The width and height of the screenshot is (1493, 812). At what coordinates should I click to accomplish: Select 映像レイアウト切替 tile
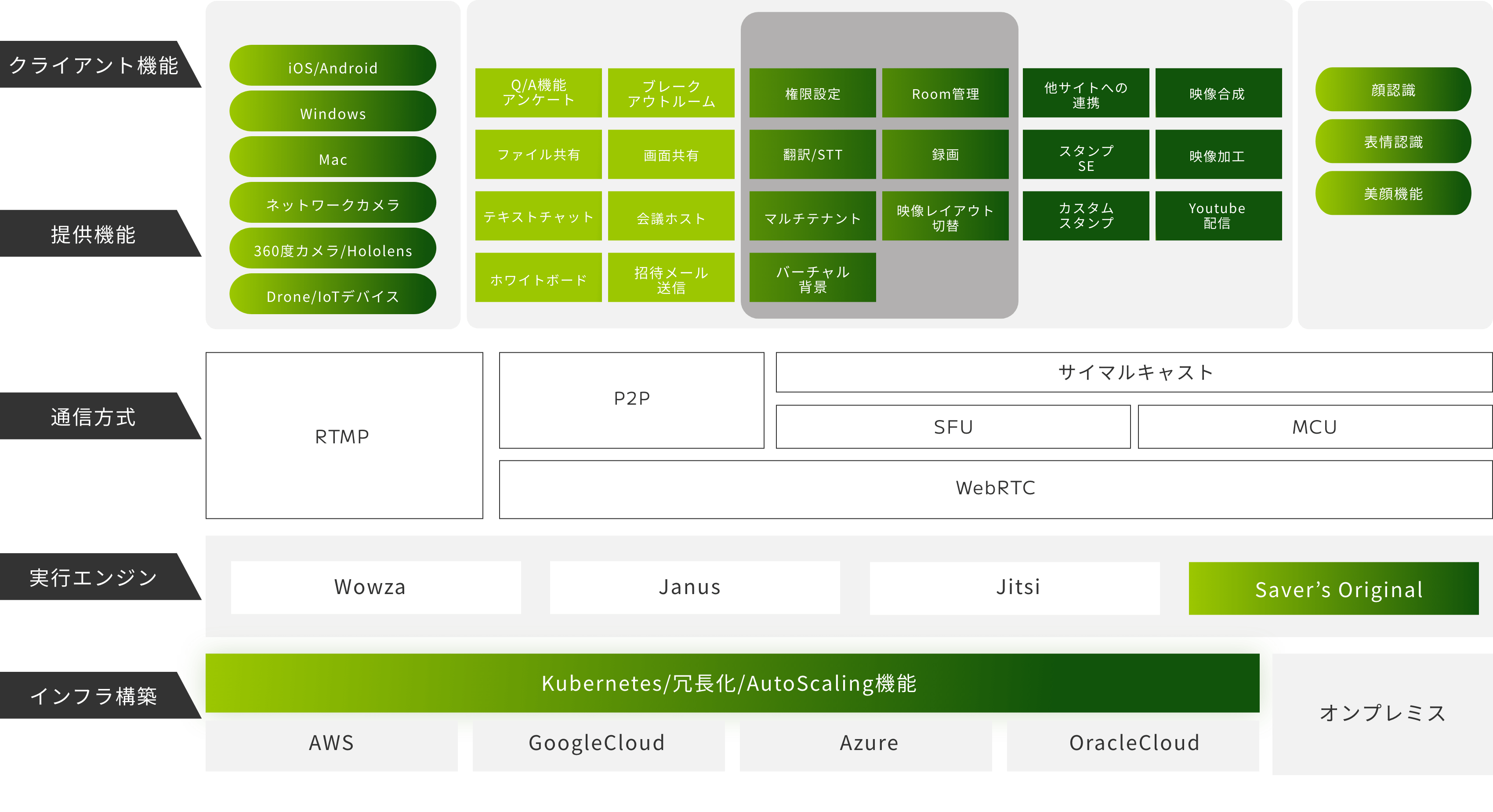[x=945, y=216]
